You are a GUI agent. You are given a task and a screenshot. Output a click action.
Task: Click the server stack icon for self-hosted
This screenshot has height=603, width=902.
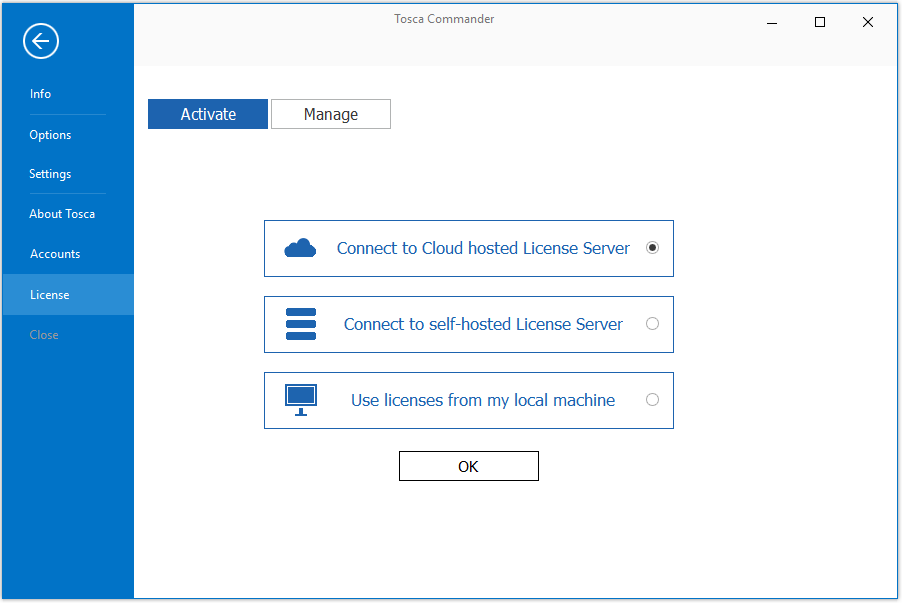300,324
